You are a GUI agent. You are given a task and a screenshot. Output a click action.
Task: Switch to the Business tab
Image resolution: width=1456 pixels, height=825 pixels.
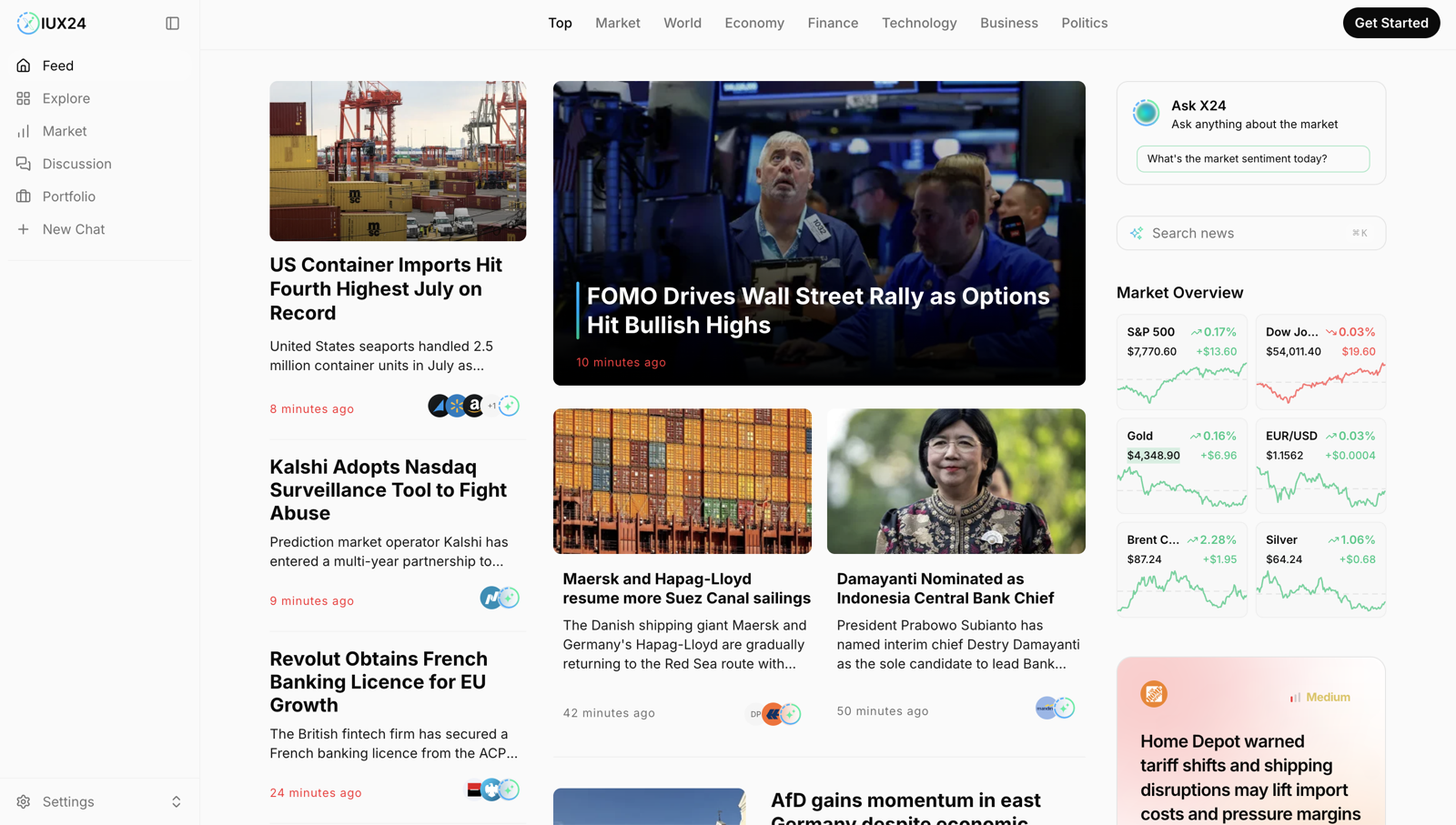1009,23
